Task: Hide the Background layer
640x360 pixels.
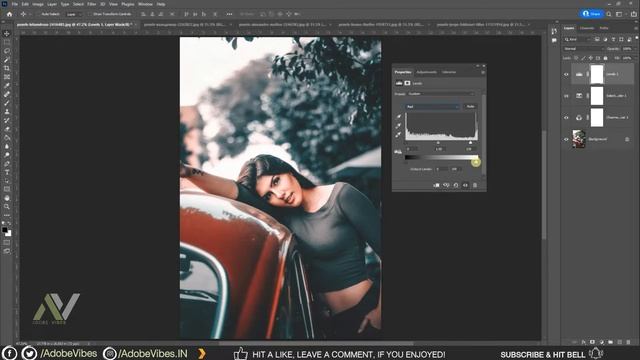Action: pos(566,139)
